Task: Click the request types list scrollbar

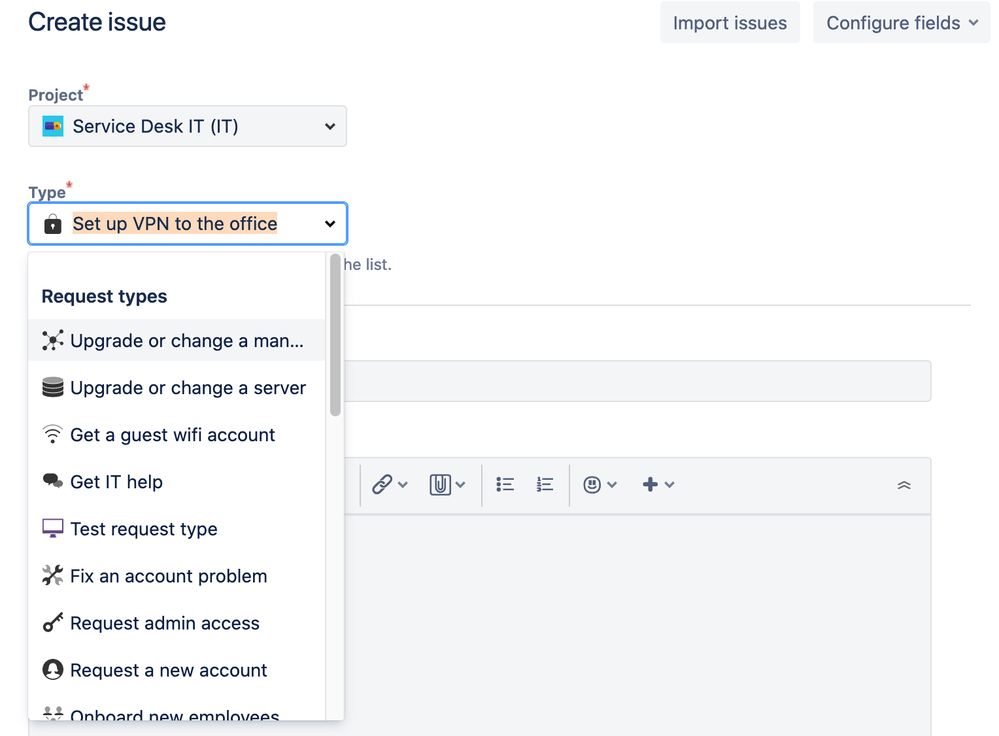Action: [x=335, y=335]
